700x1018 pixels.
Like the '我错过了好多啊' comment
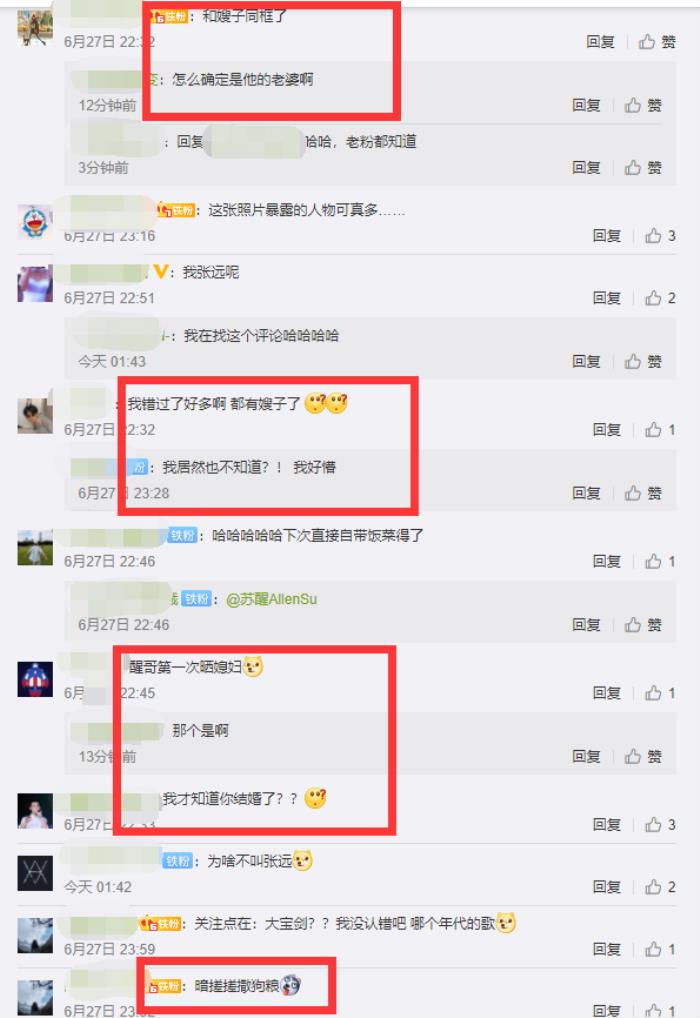click(660, 430)
